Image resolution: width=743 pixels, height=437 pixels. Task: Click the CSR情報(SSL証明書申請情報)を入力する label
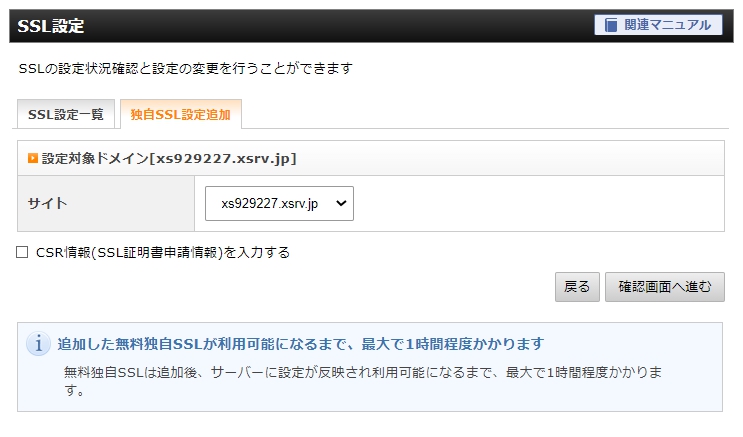point(162,253)
